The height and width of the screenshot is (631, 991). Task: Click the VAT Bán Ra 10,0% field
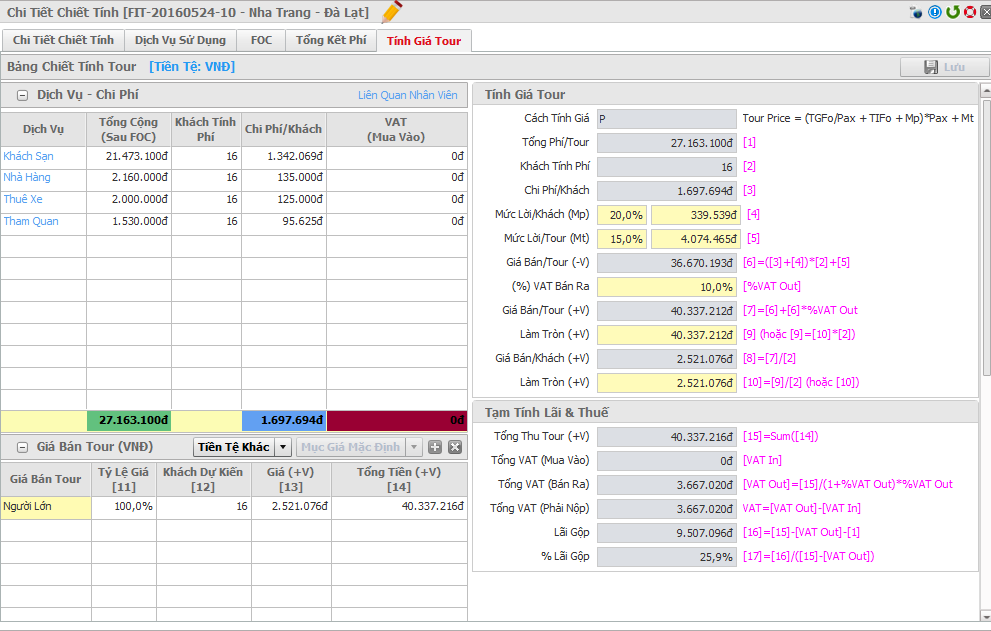(667, 286)
